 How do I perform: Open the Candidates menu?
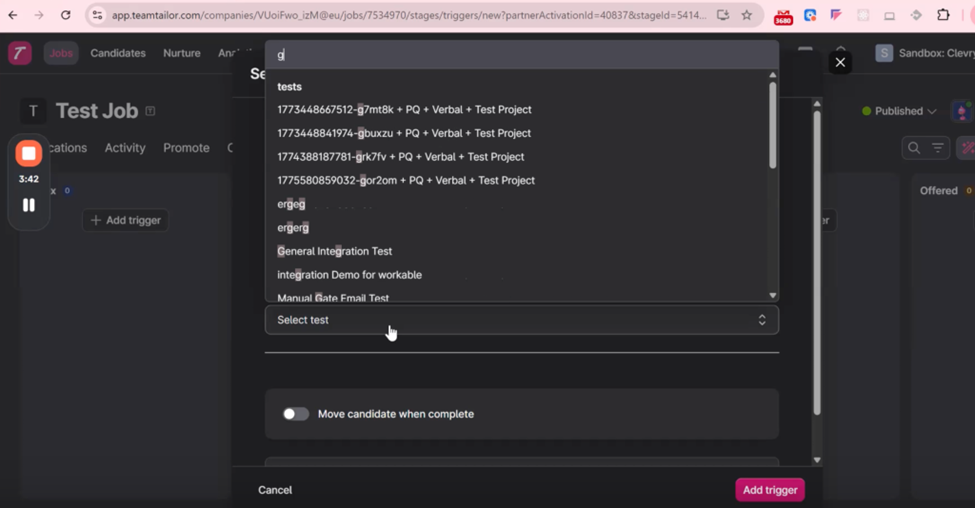click(x=118, y=53)
